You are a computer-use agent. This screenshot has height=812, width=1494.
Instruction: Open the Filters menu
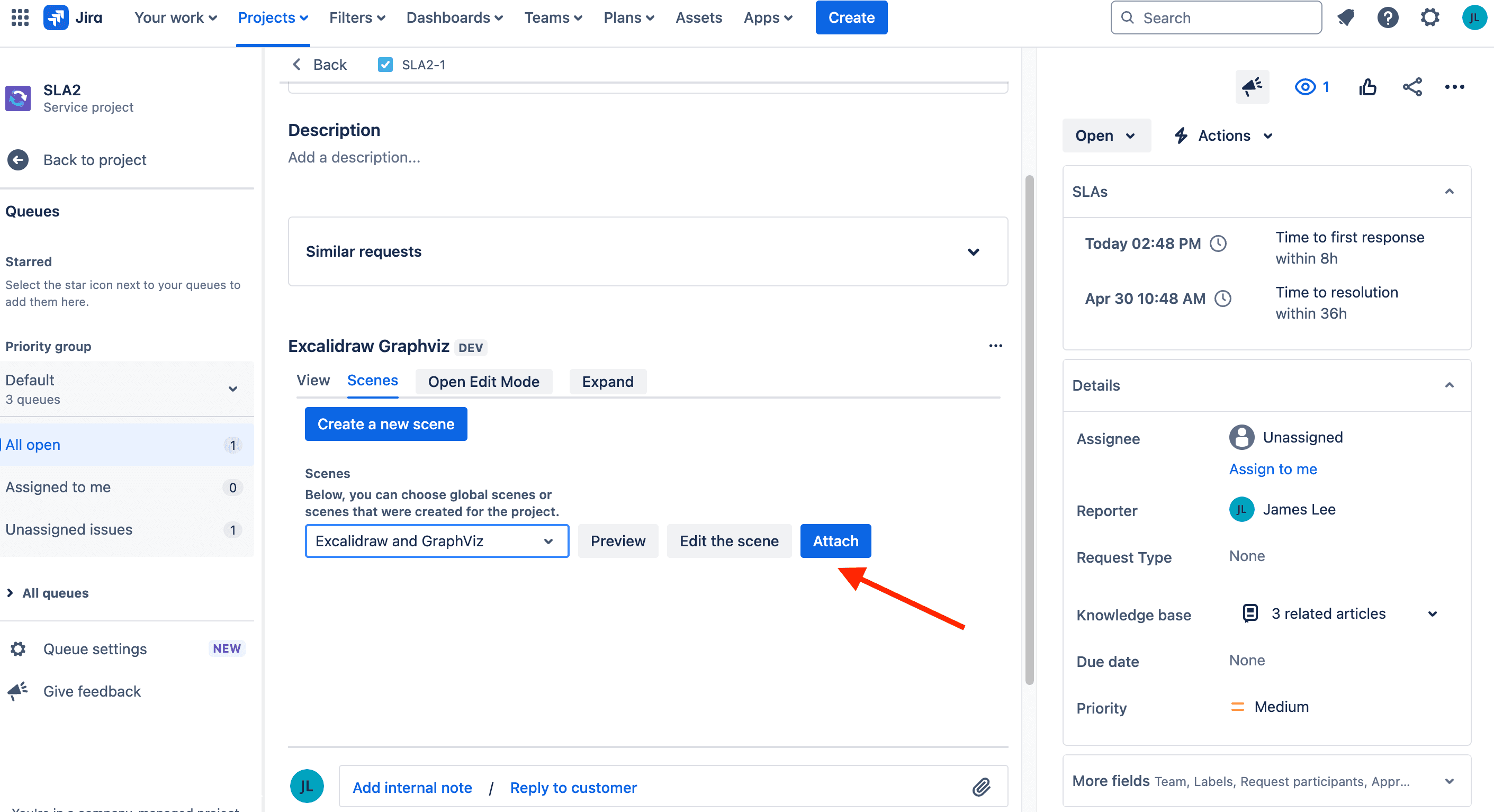[x=357, y=17]
